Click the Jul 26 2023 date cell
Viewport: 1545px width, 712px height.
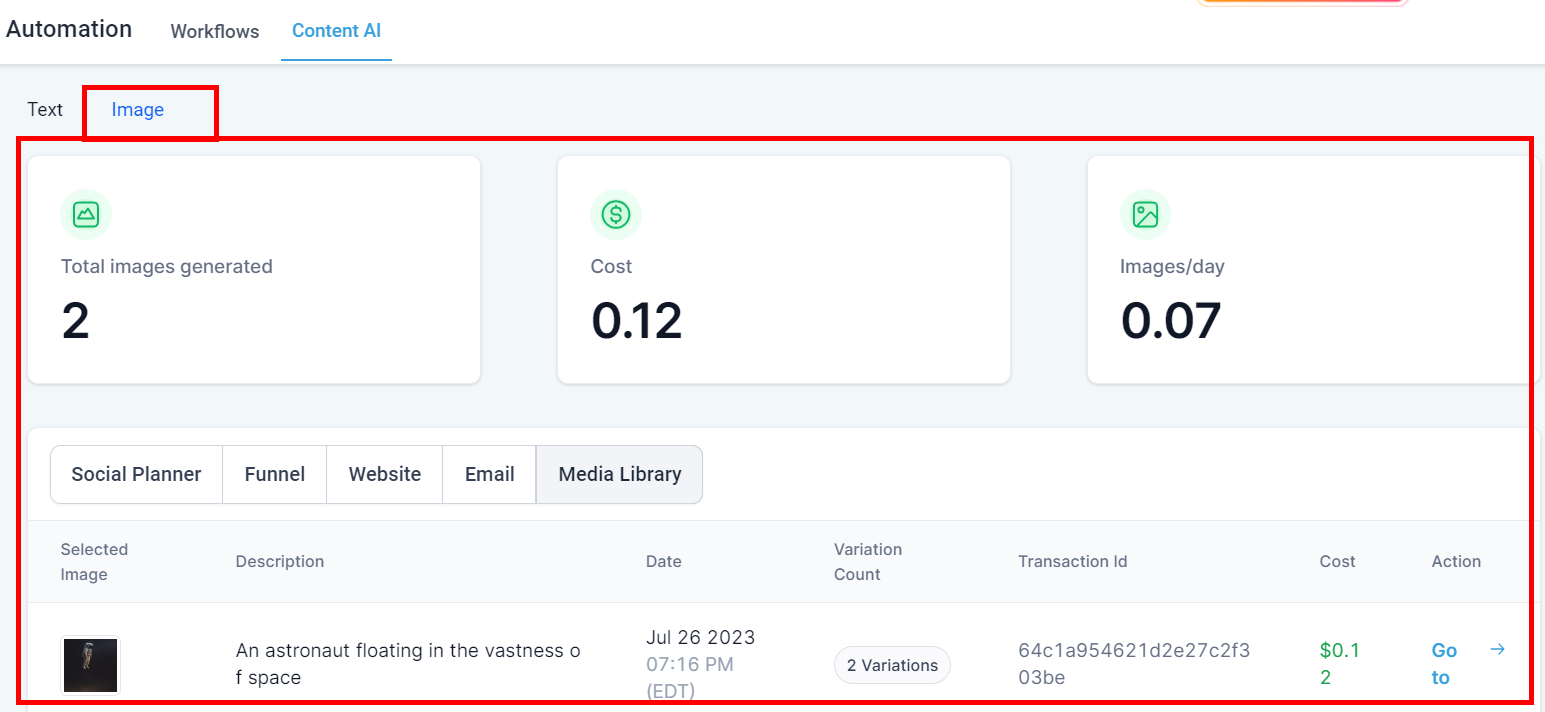700,664
